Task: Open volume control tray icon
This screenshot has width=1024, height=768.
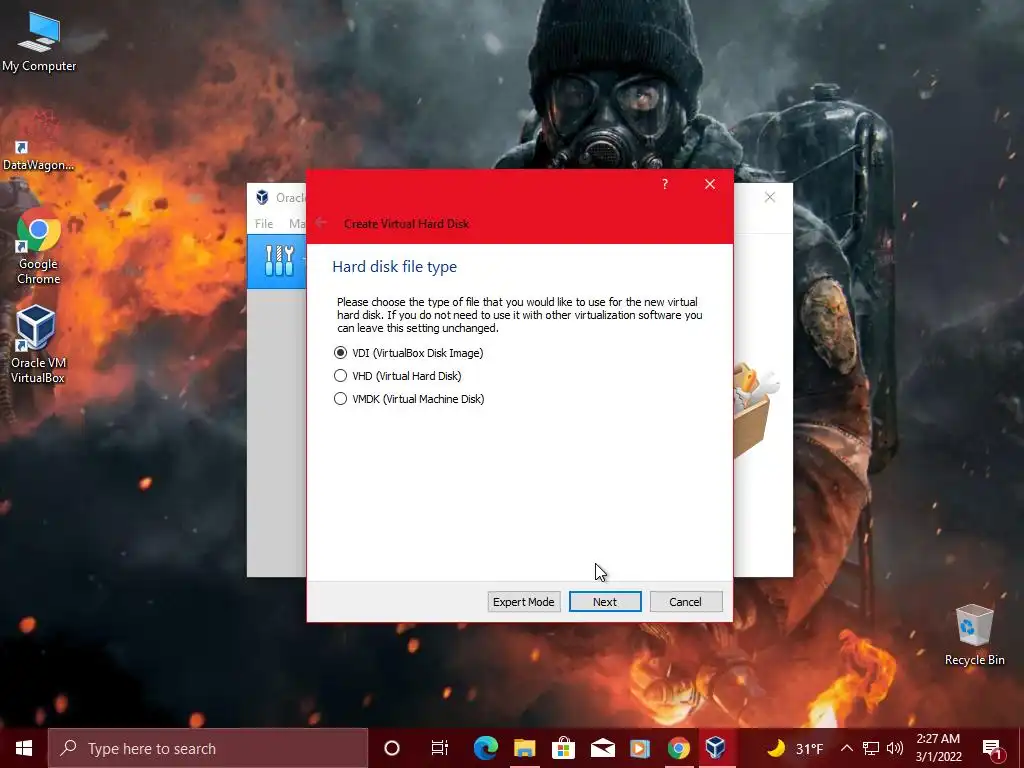Action: [x=895, y=748]
